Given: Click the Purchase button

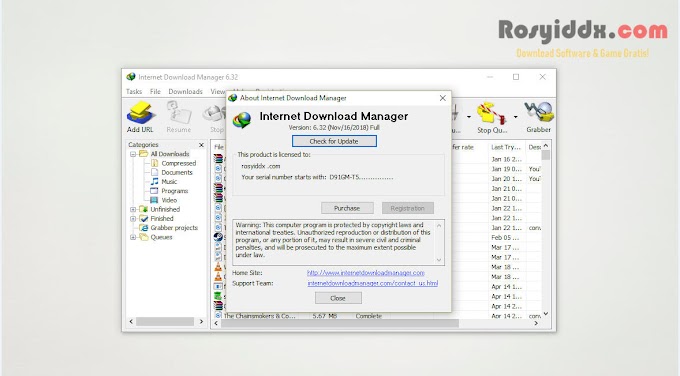Looking at the screenshot, I should coord(347,208).
